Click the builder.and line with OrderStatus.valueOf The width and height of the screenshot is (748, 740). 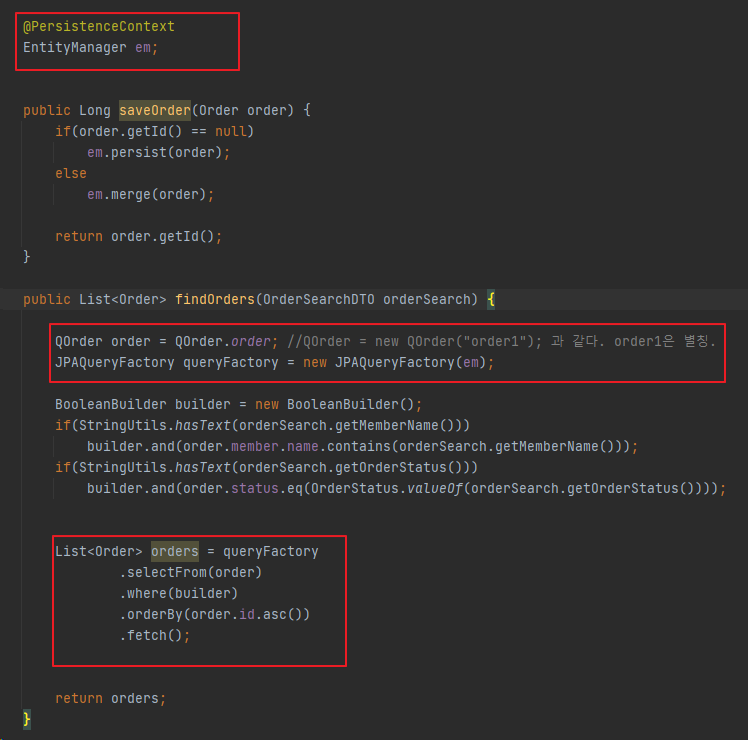[x=406, y=489]
